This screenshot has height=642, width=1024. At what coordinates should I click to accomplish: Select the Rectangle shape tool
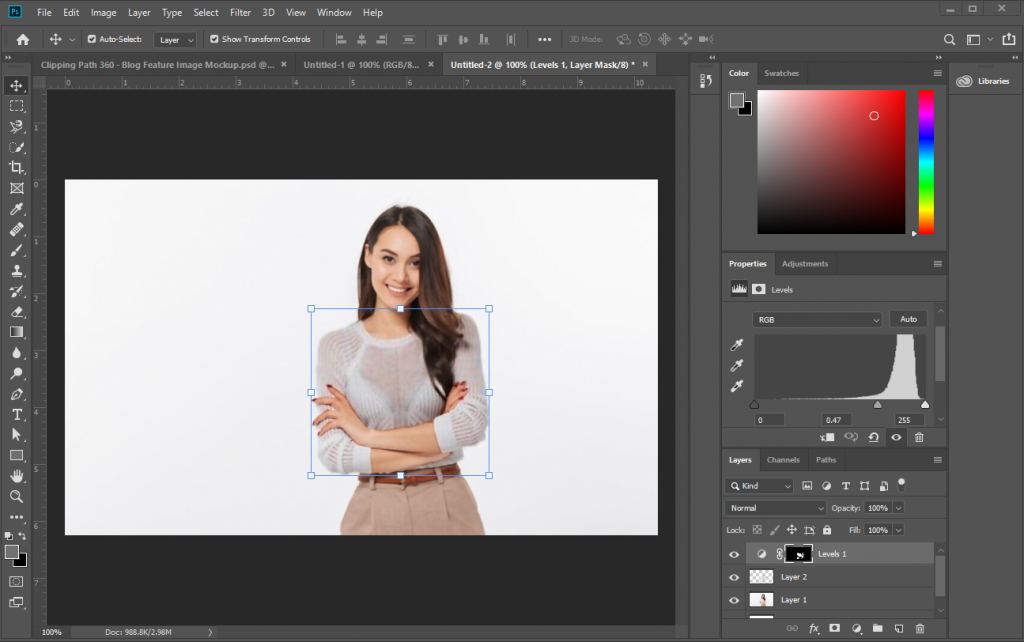[16, 456]
